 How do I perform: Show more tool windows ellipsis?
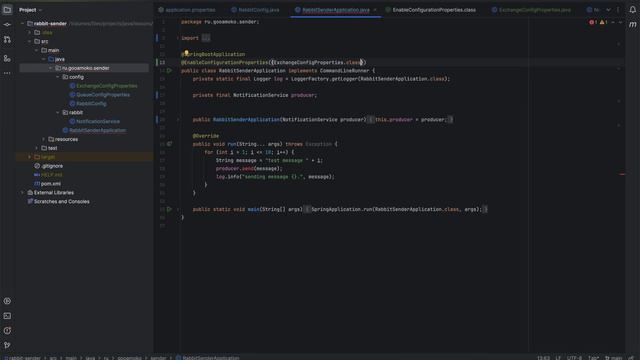(x=7, y=73)
